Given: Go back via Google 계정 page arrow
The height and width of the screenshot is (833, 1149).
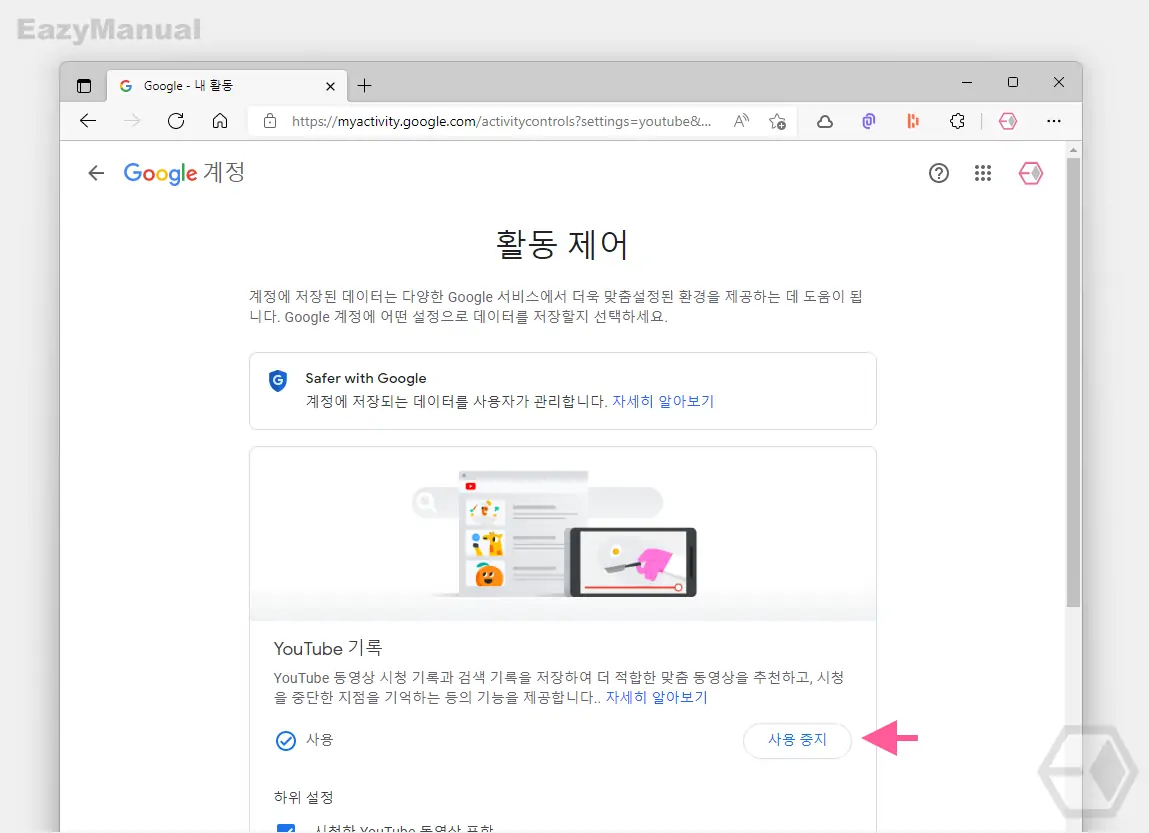Looking at the screenshot, I should 96,173.
